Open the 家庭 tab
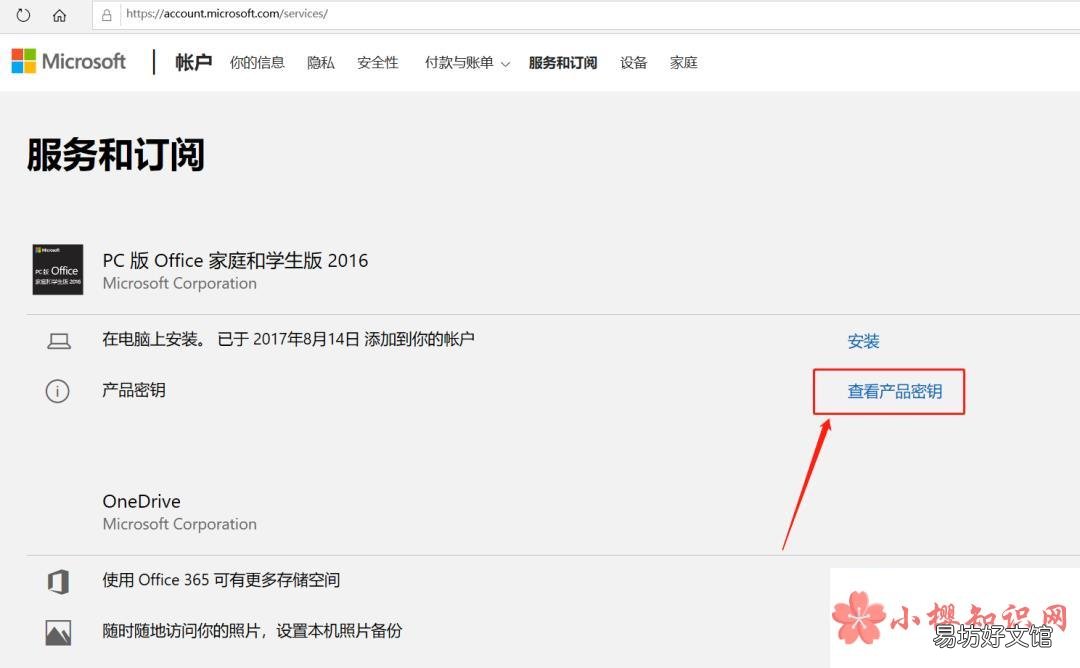 point(683,63)
